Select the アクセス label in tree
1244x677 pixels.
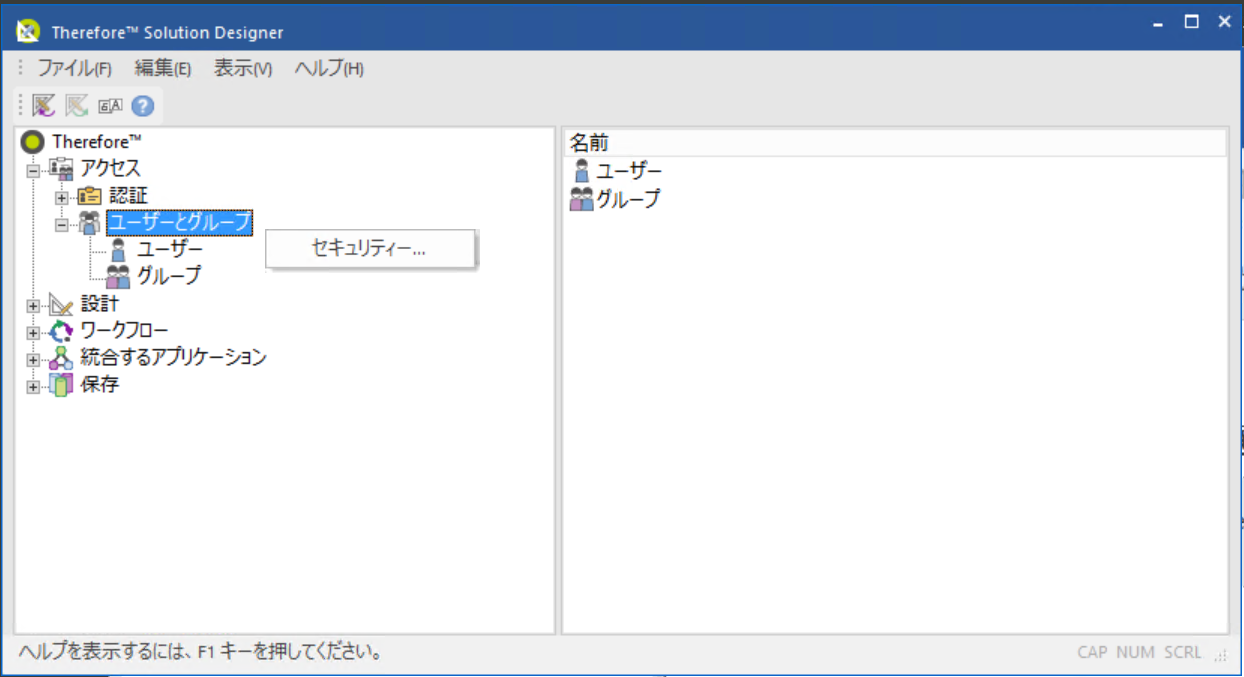coord(111,169)
